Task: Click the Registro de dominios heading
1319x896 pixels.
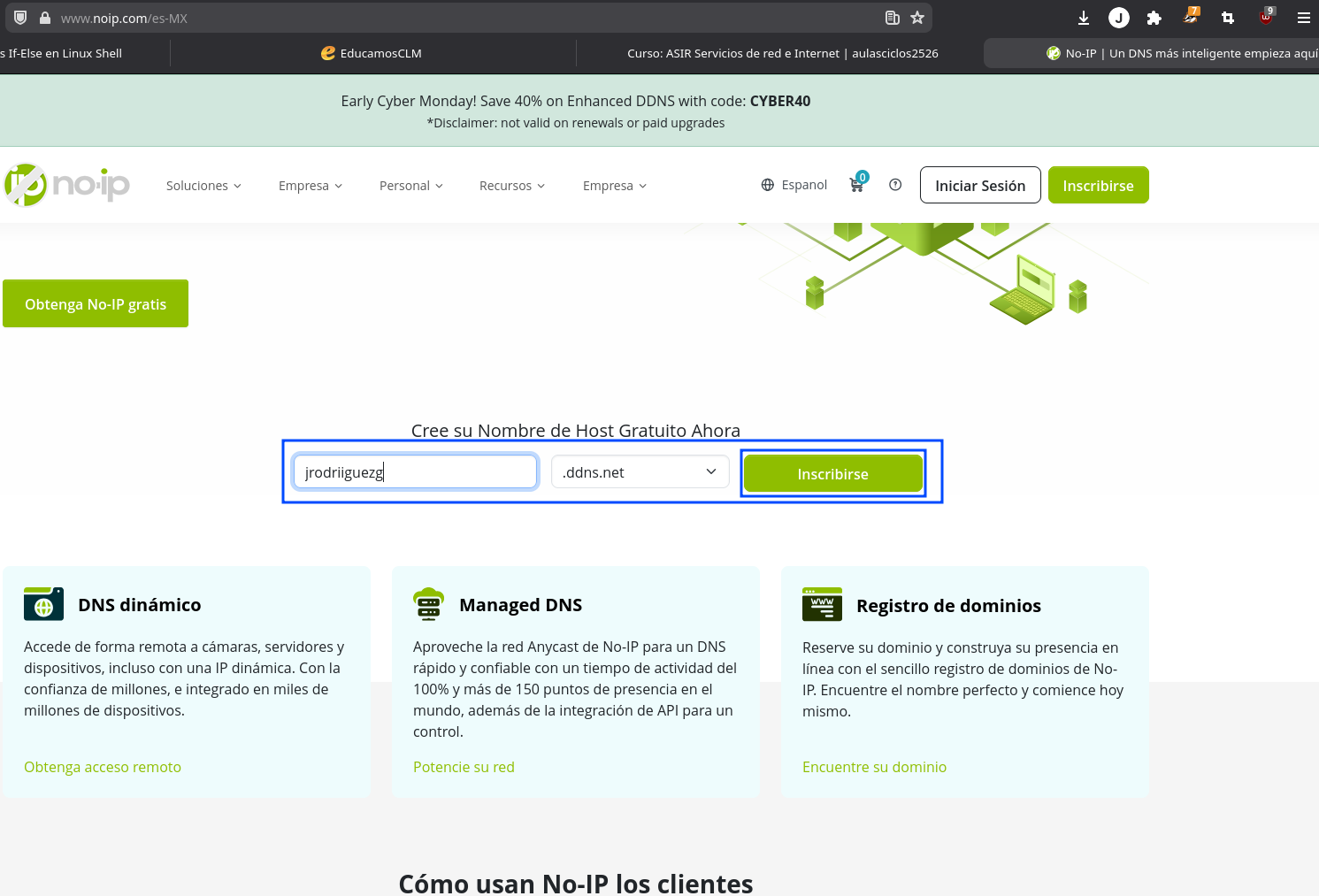Action: click(x=948, y=606)
